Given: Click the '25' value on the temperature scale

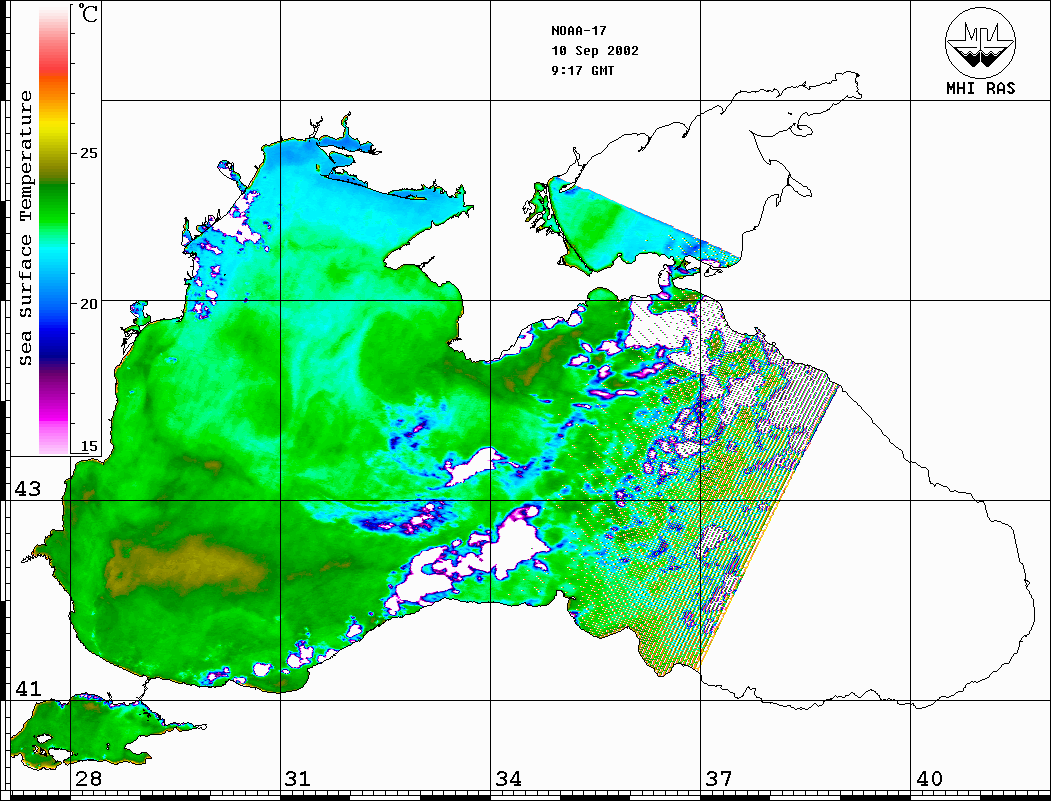Looking at the screenshot, I should pos(88,153).
